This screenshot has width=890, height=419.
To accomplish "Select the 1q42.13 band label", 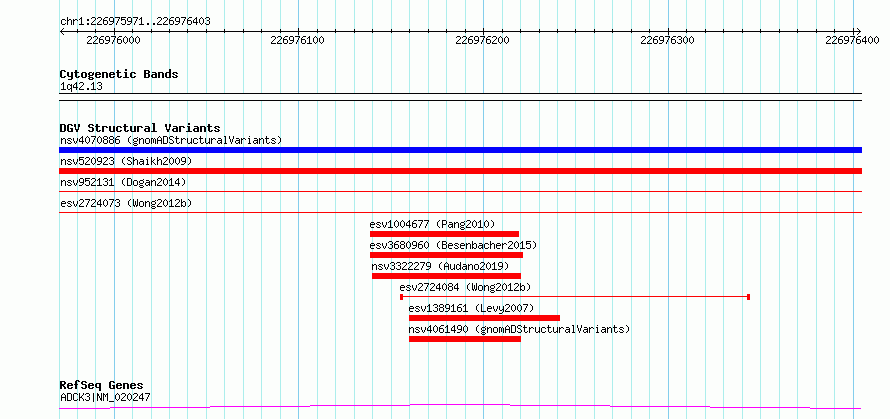I will pyautogui.click(x=81, y=87).
